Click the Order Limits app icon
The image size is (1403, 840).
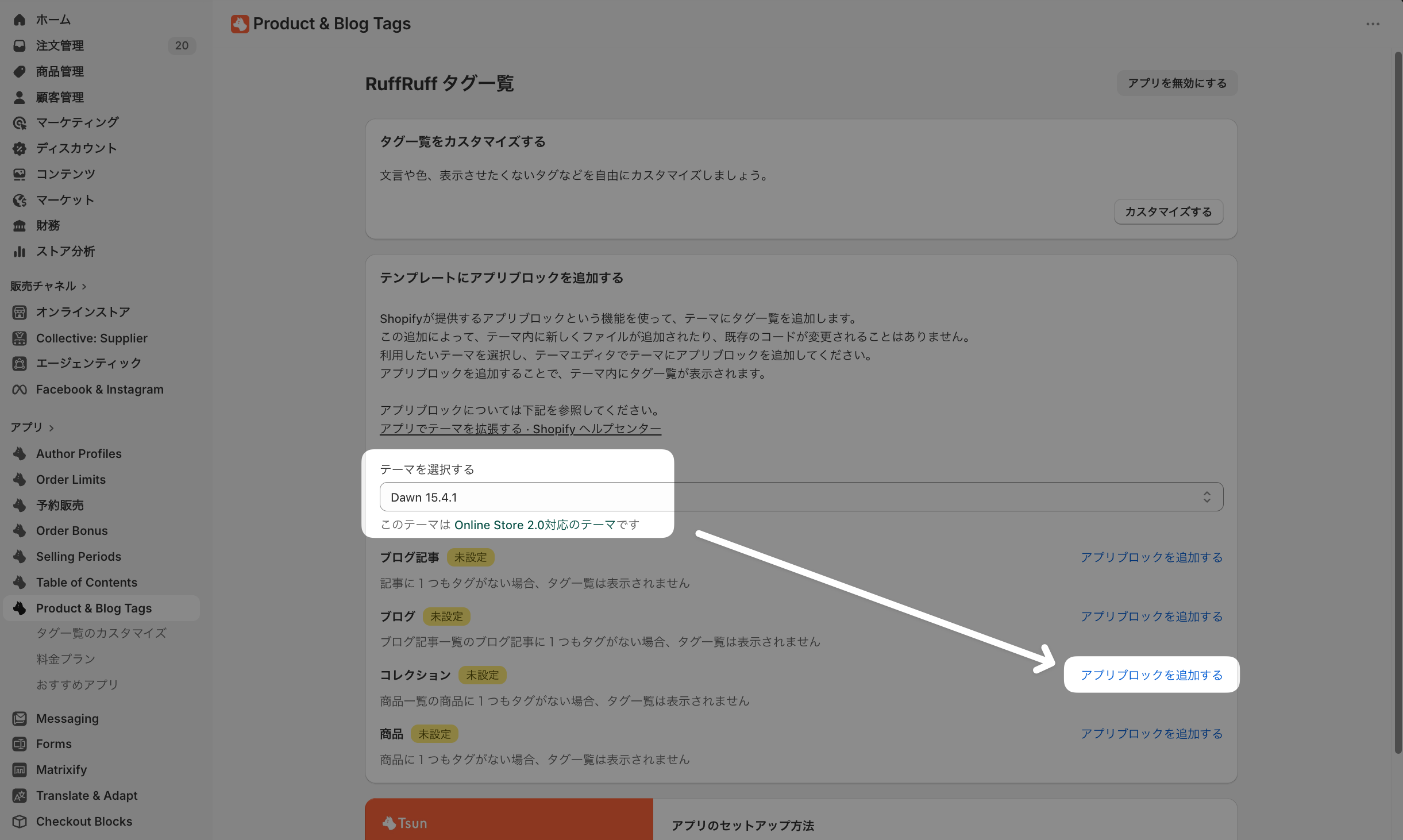click(x=20, y=479)
